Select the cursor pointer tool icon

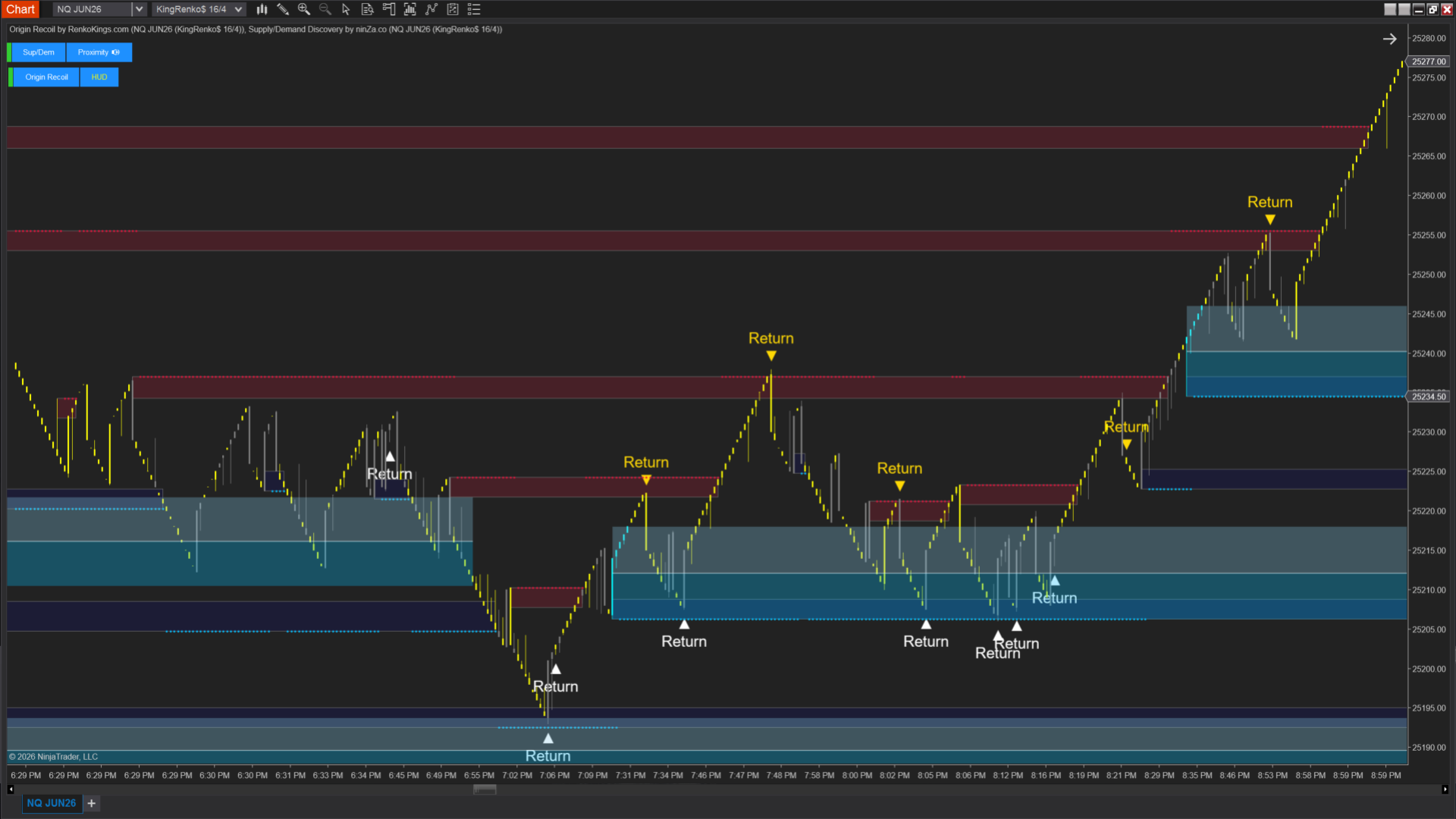point(346,9)
